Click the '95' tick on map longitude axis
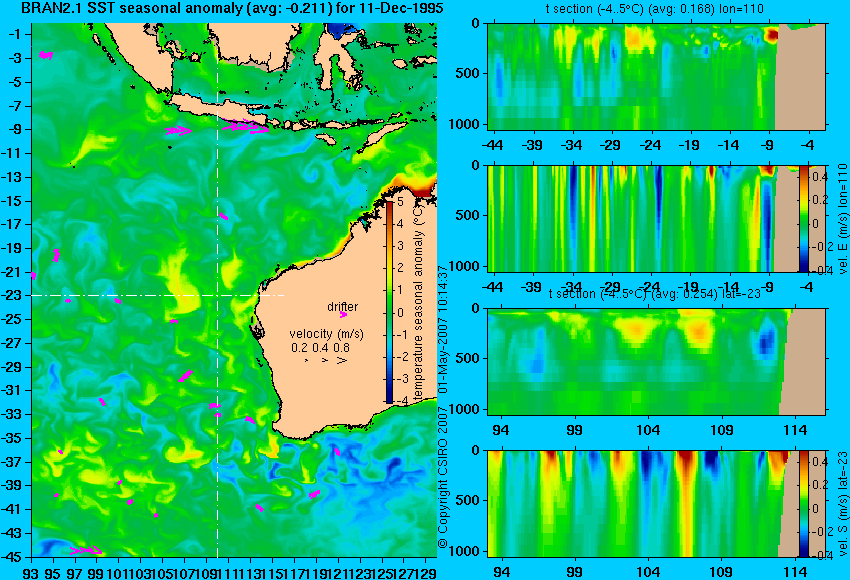This screenshot has width=850, height=580. [x=53, y=572]
